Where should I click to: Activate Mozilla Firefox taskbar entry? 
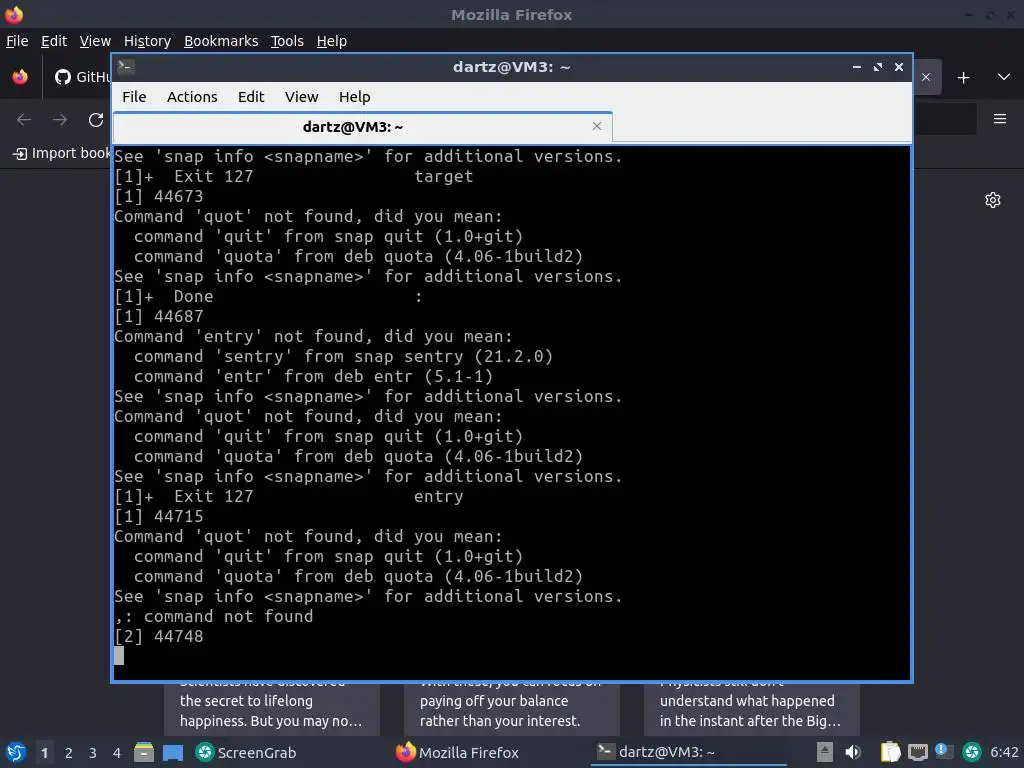(457, 752)
